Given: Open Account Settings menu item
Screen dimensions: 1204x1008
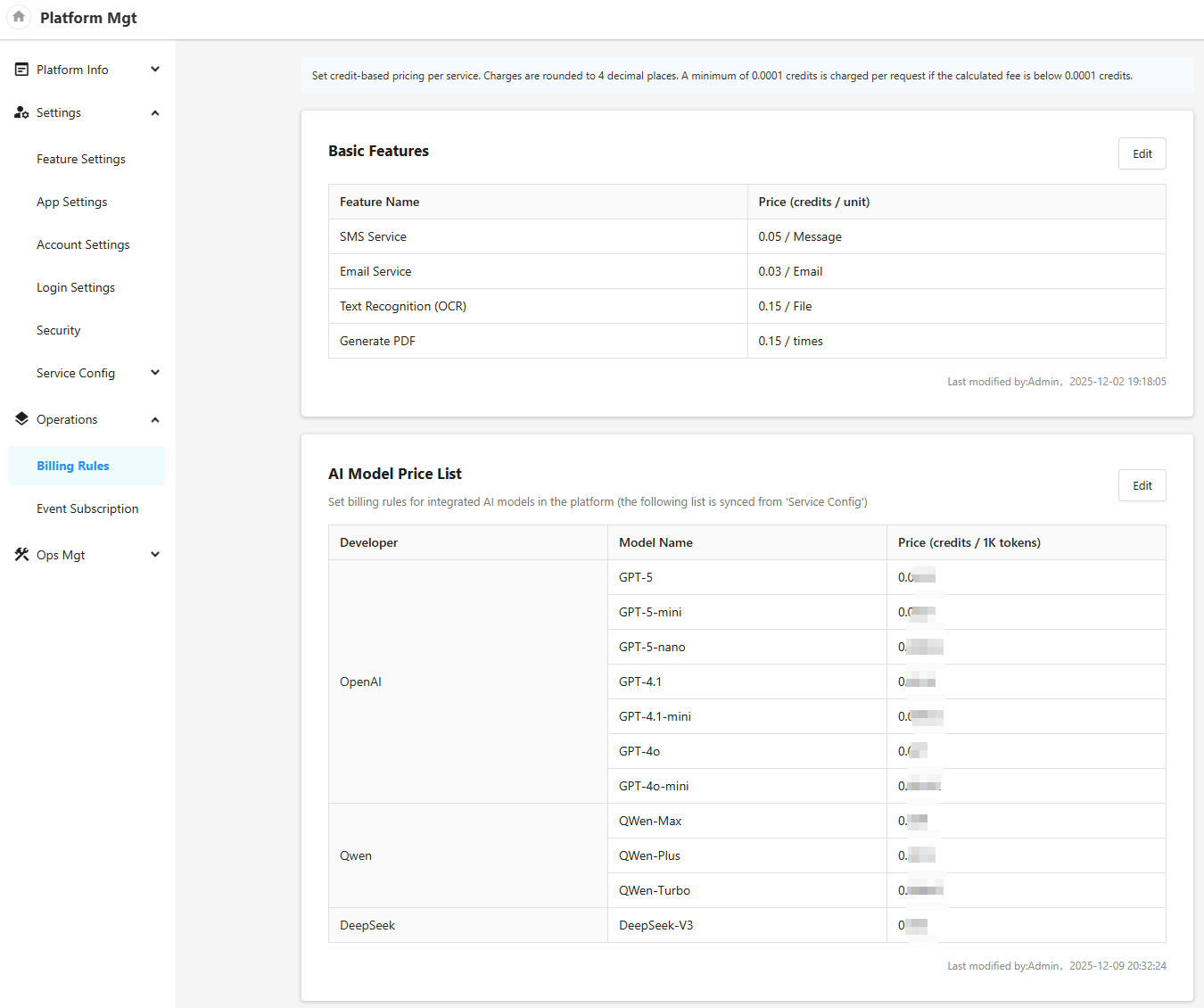Looking at the screenshot, I should 83,244.
